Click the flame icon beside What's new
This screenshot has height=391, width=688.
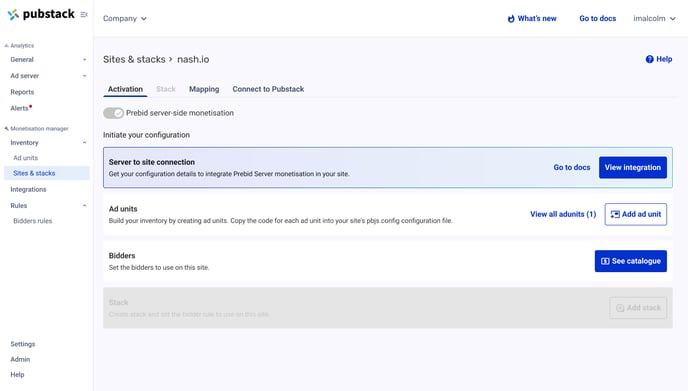(x=511, y=18)
